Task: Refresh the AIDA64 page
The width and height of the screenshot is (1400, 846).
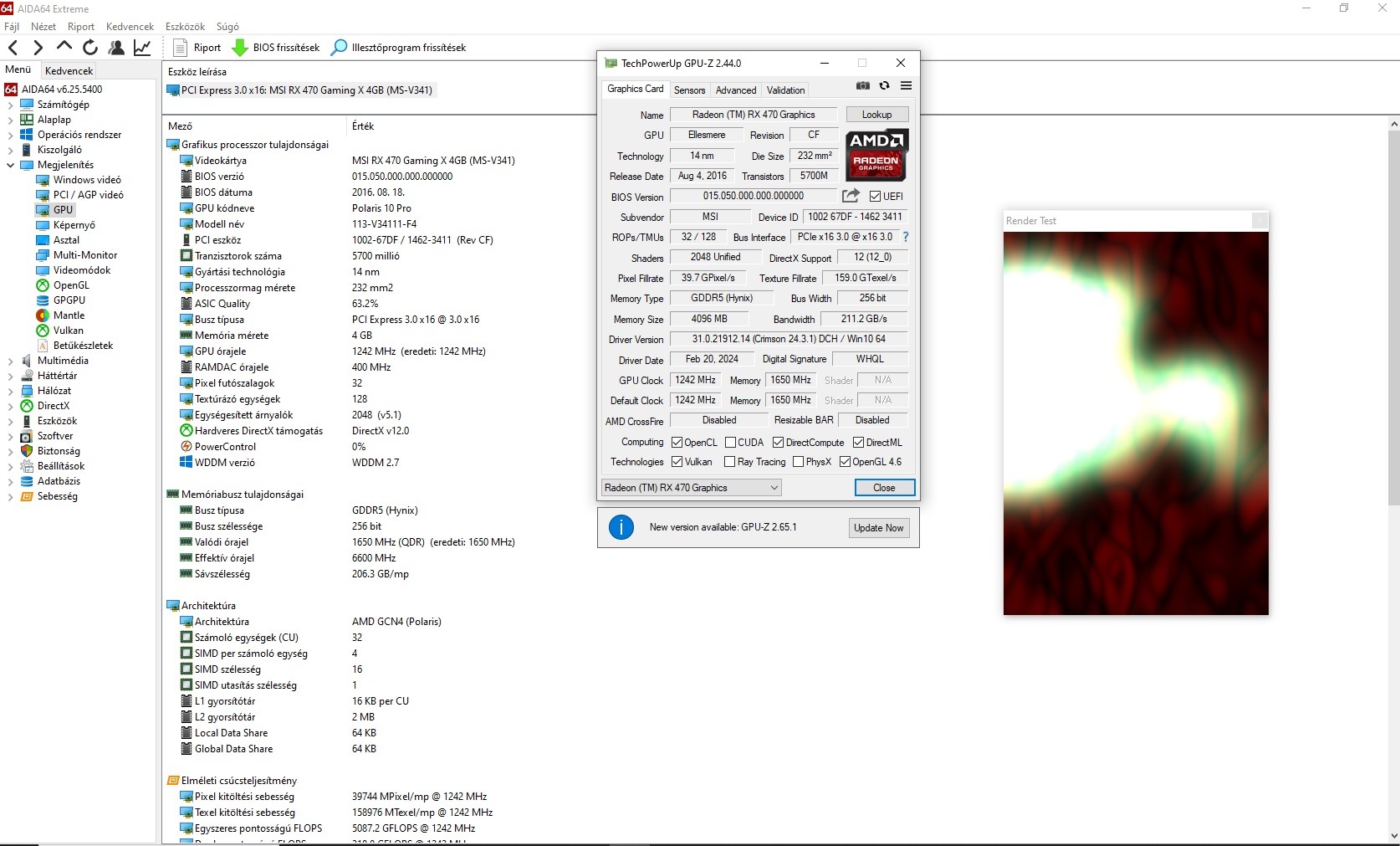Action: tap(90, 48)
